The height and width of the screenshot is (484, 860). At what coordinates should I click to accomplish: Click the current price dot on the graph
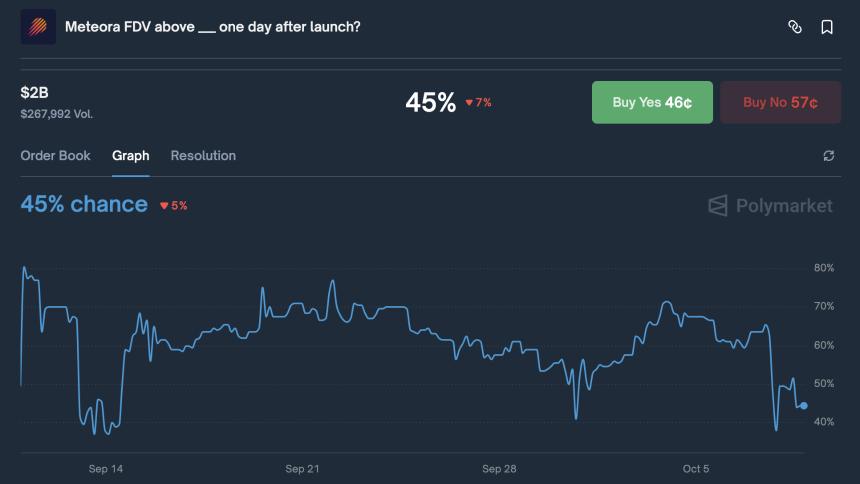tap(804, 405)
